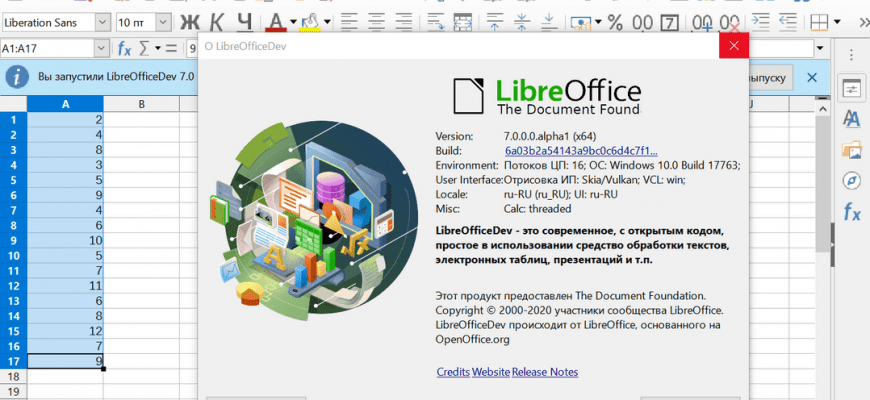The height and width of the screenshot is (400, 870).
Task: Align cell content to bottom
Action: 549,22
